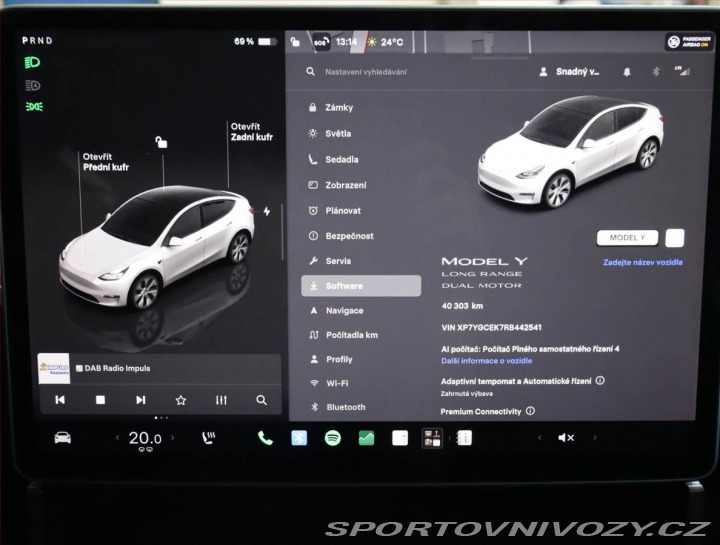Open the energy graph app
Image resolution: width=720 pixels, height=545 pixels.
click(366, 438)
